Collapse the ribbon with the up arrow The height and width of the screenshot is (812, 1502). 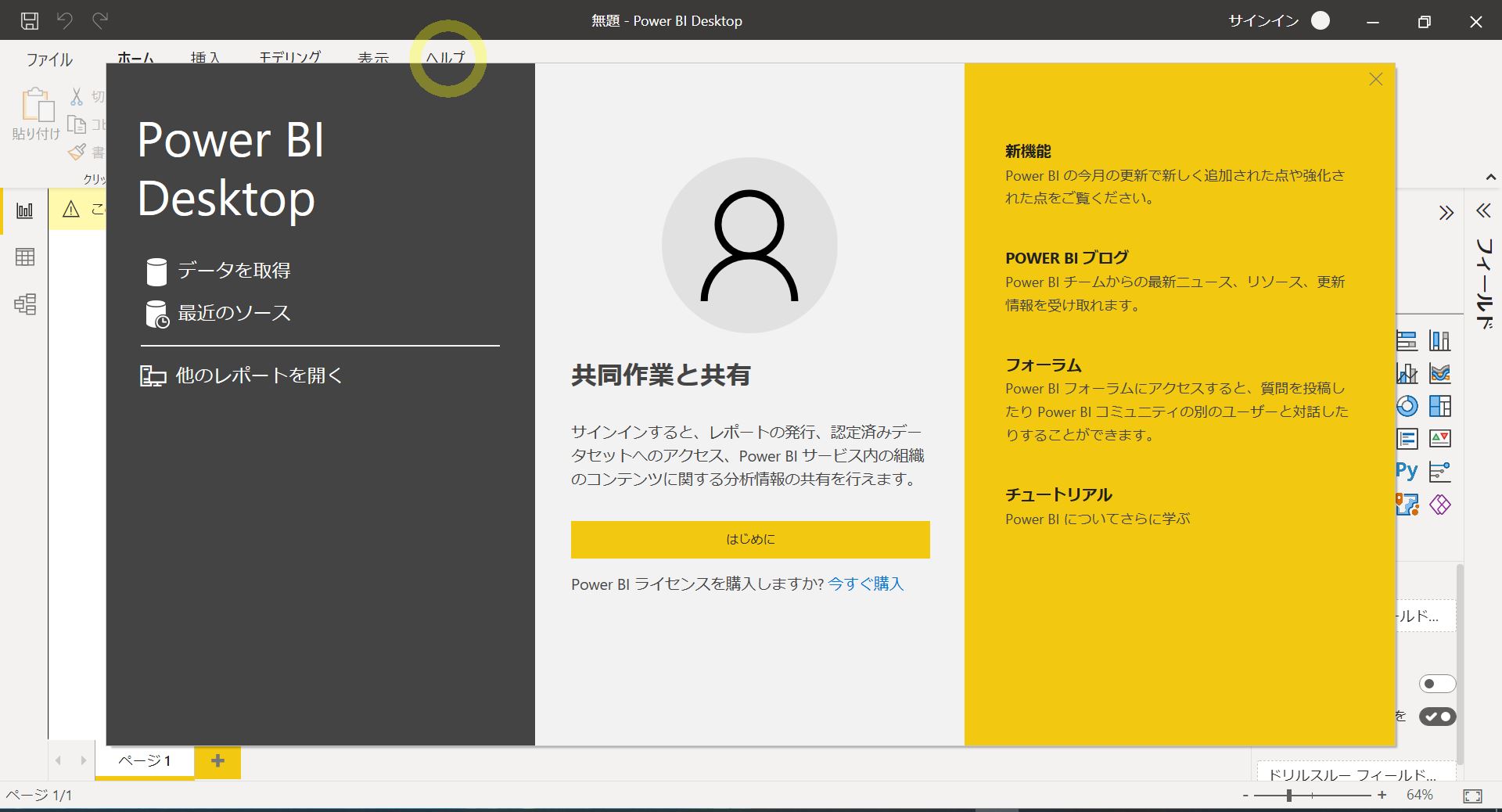(1491, 178)
